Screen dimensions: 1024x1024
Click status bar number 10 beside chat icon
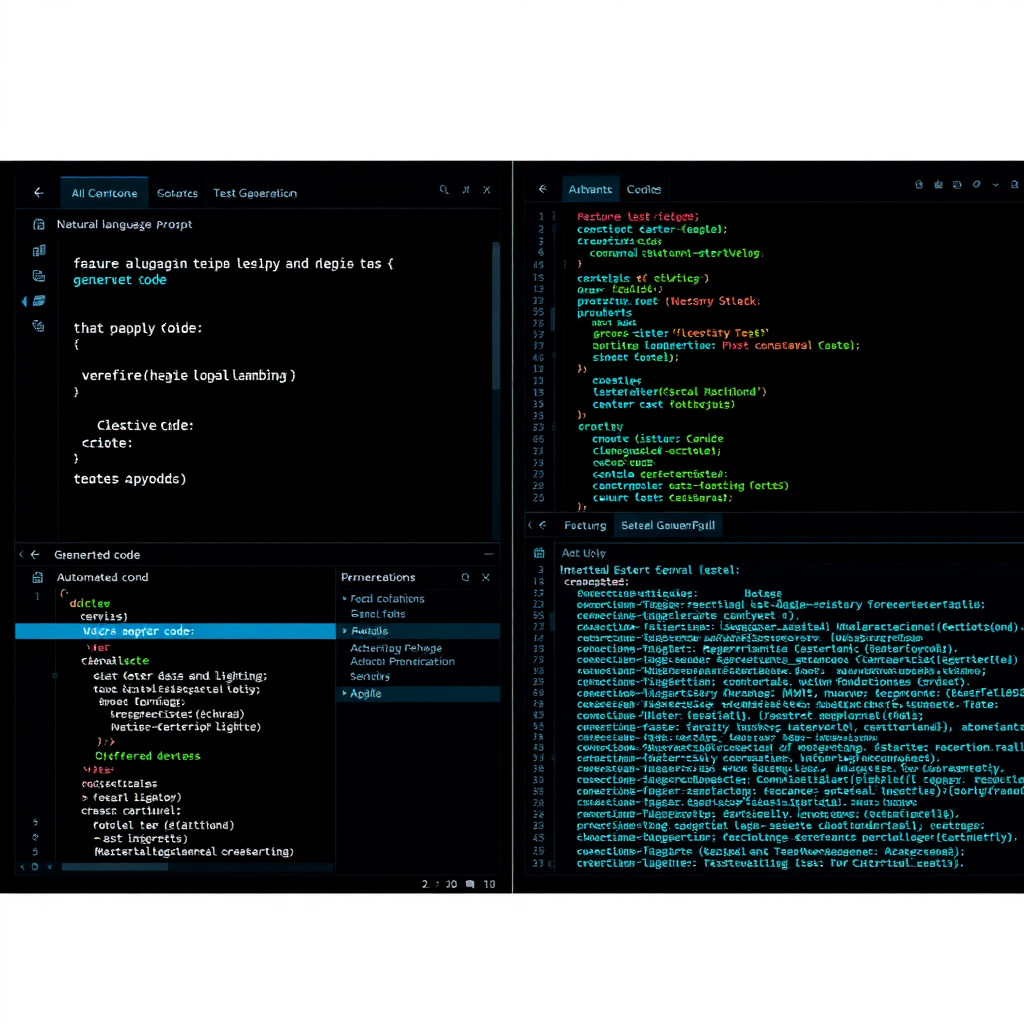[489, 884]
